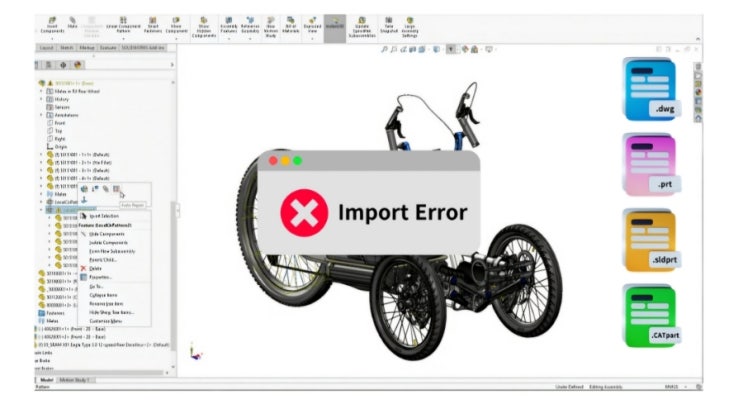Choose Invert Selection in context menu
Viewport: 743px width, 404px height.
(104, 216)
